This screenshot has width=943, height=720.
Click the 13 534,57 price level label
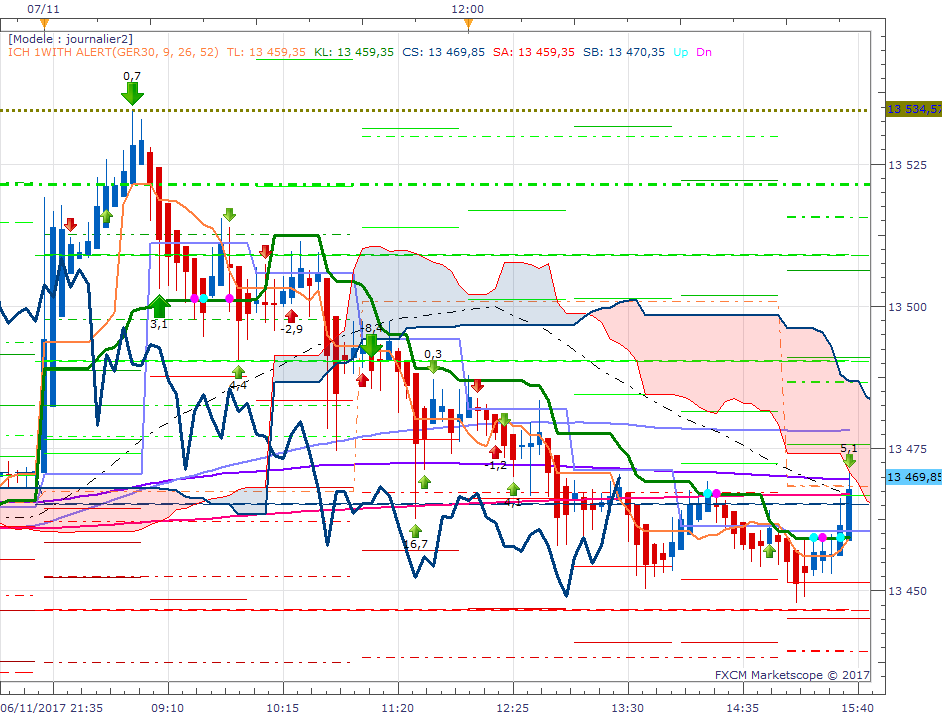tap(914, 109)
